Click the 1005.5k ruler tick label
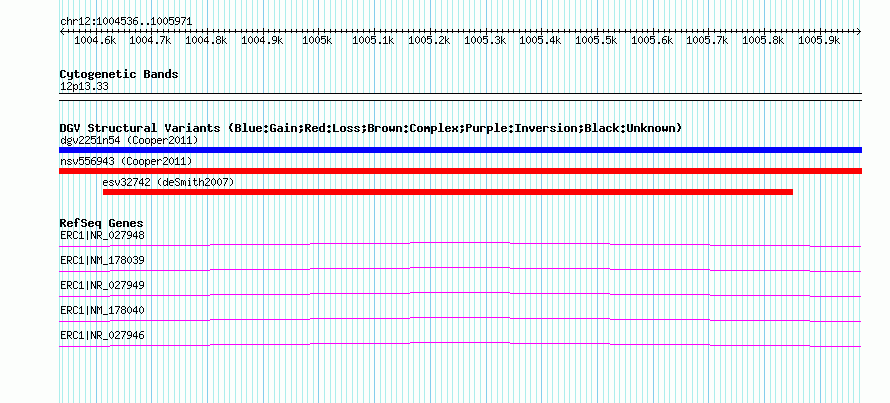The height and width of the screenshot is (403, 890). click(x=596, y=40)
